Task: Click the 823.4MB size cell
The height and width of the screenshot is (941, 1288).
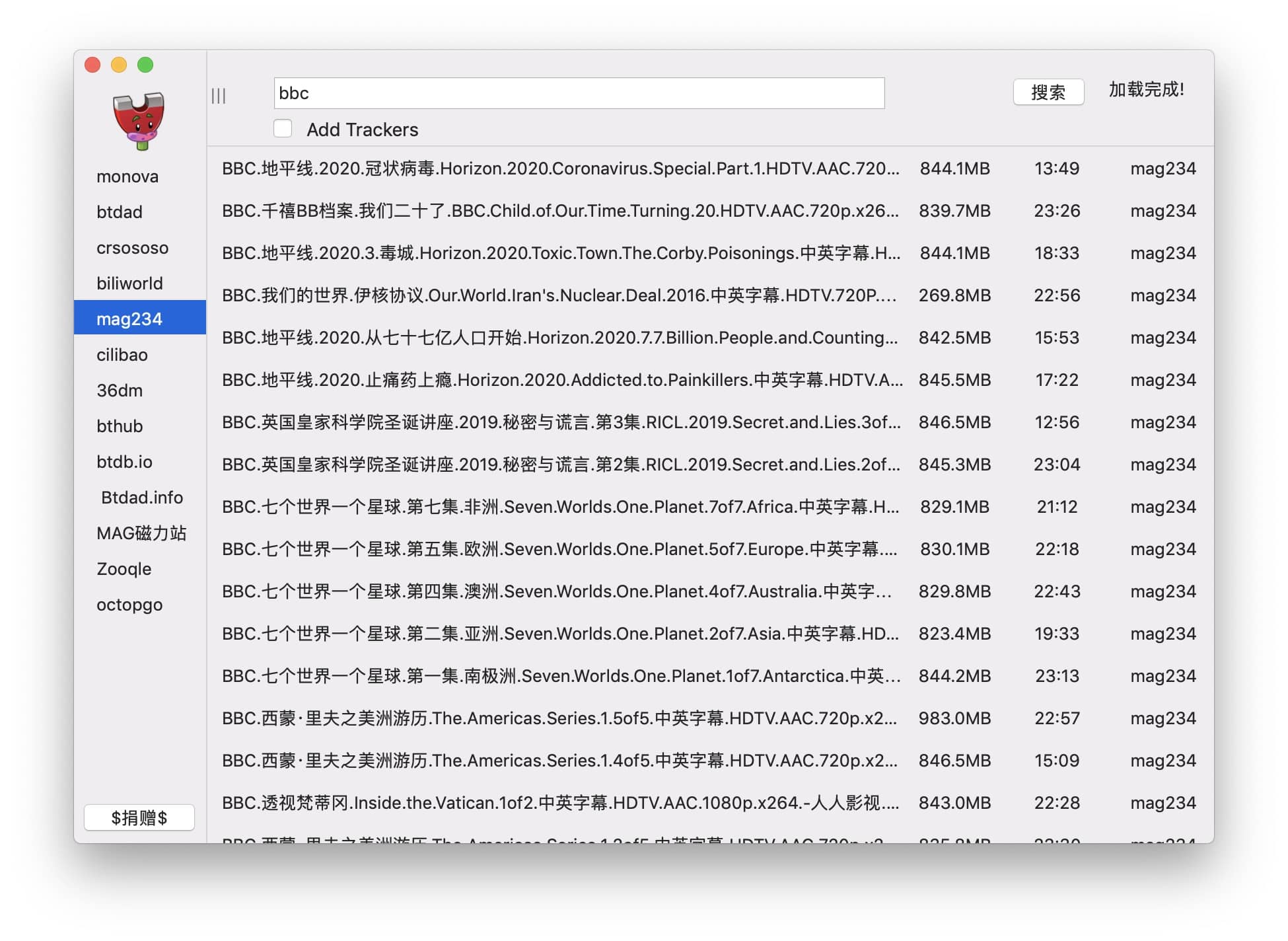Action: (x=954, y=634)
